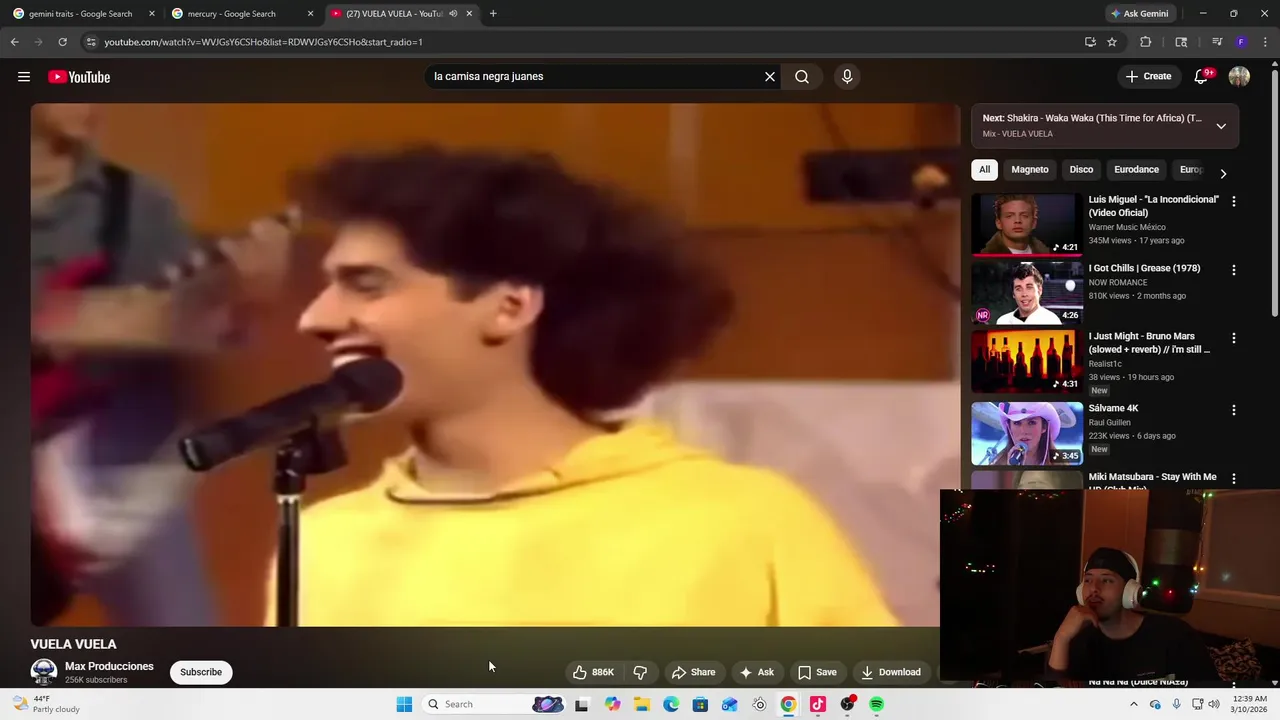Open Chrome three-dot menu

[1265, 42]
